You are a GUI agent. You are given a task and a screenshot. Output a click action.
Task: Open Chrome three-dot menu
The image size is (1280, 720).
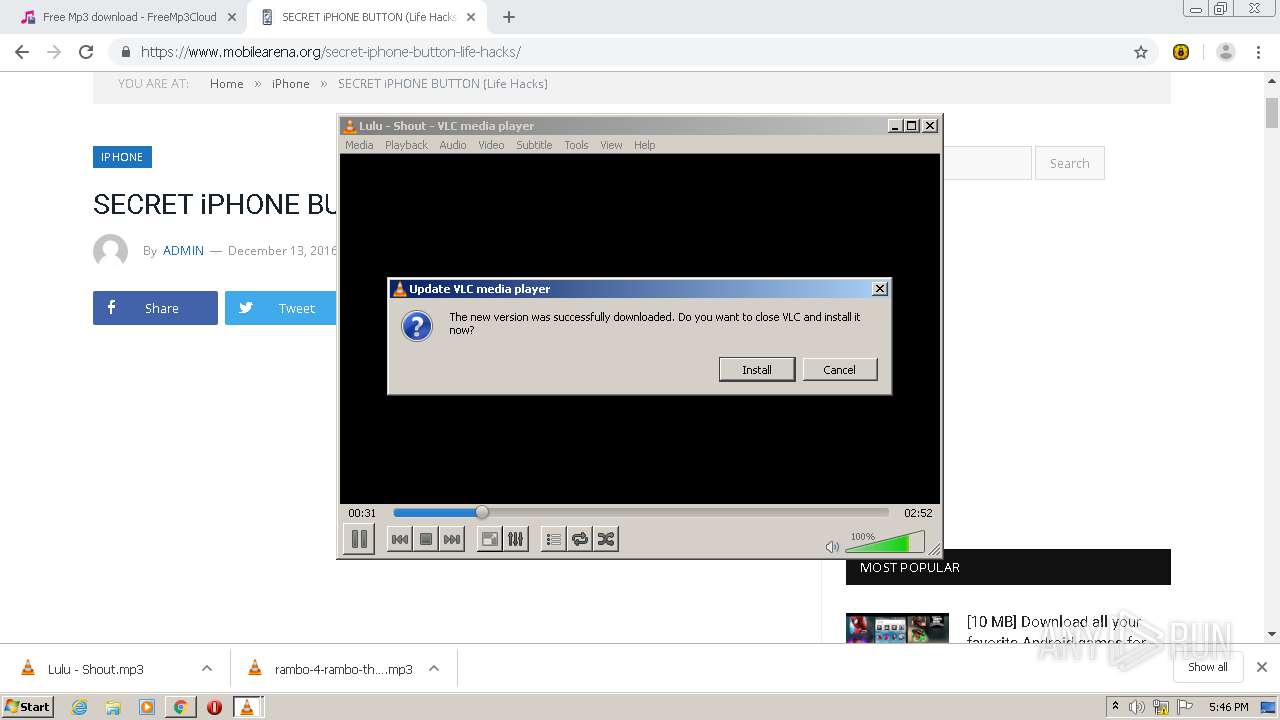(x=1259, y=52)
